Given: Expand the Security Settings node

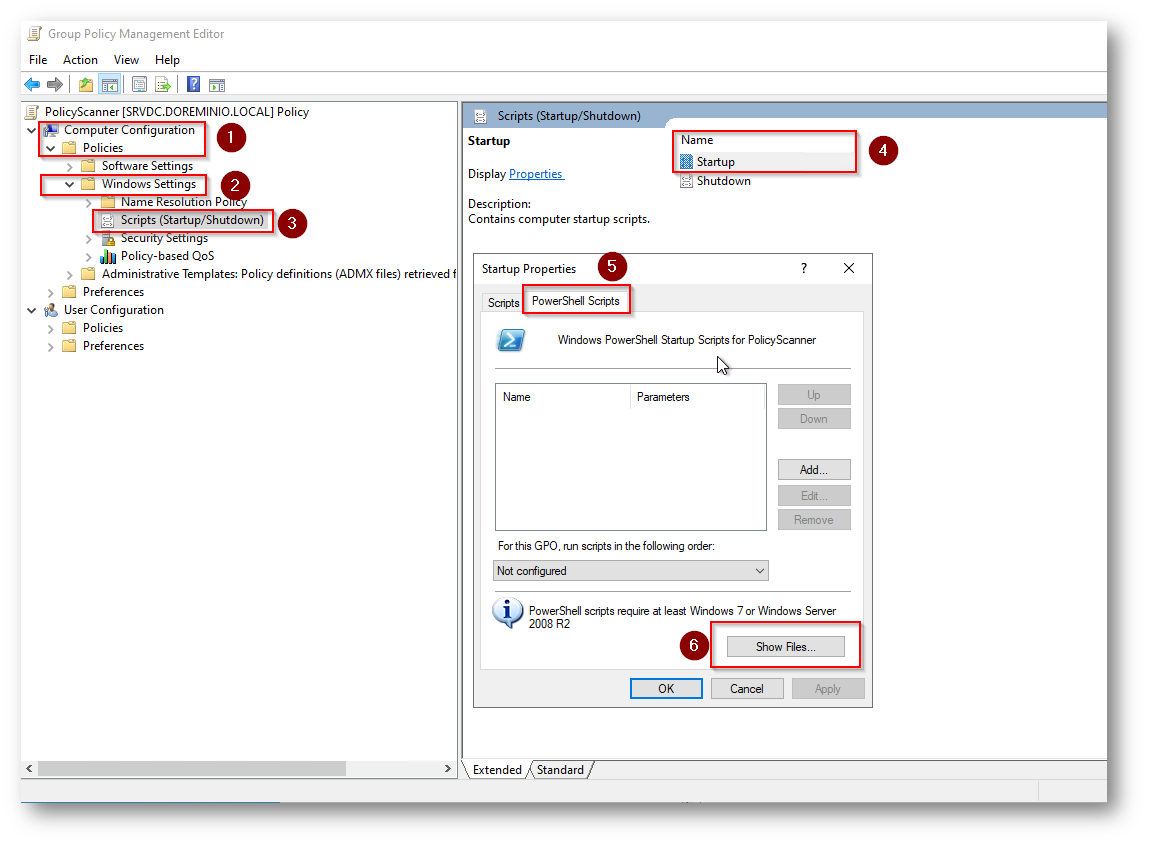Looking at the screenshot, I should pos(89,238).
